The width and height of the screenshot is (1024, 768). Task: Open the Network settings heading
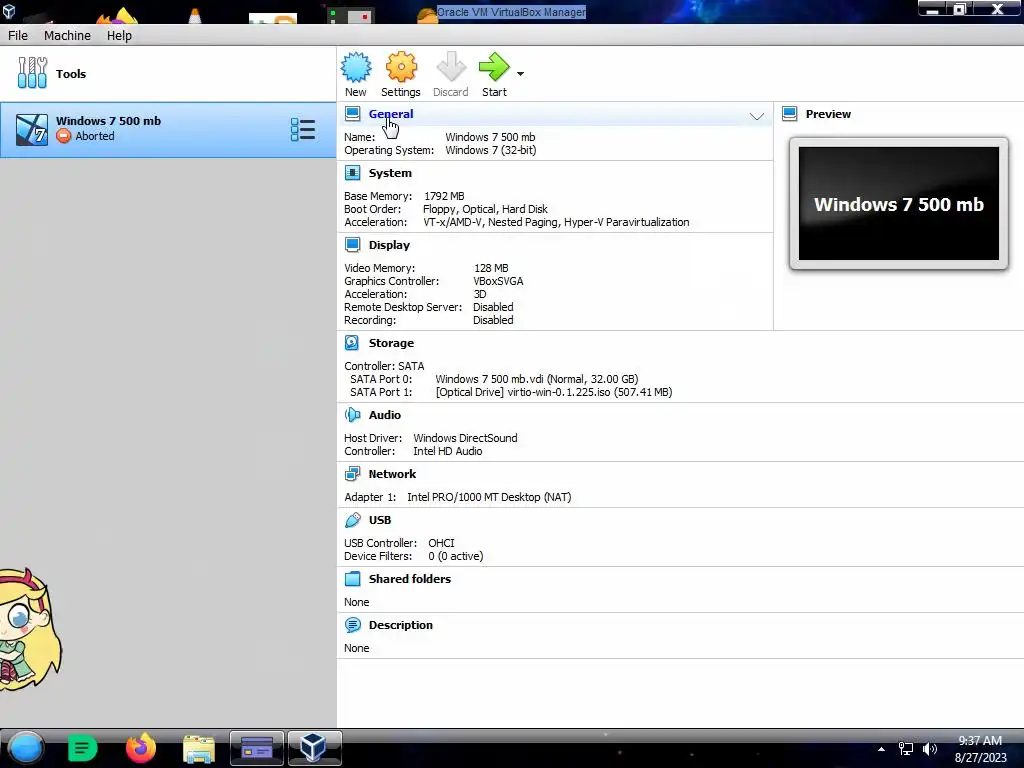tap(392, 474)
